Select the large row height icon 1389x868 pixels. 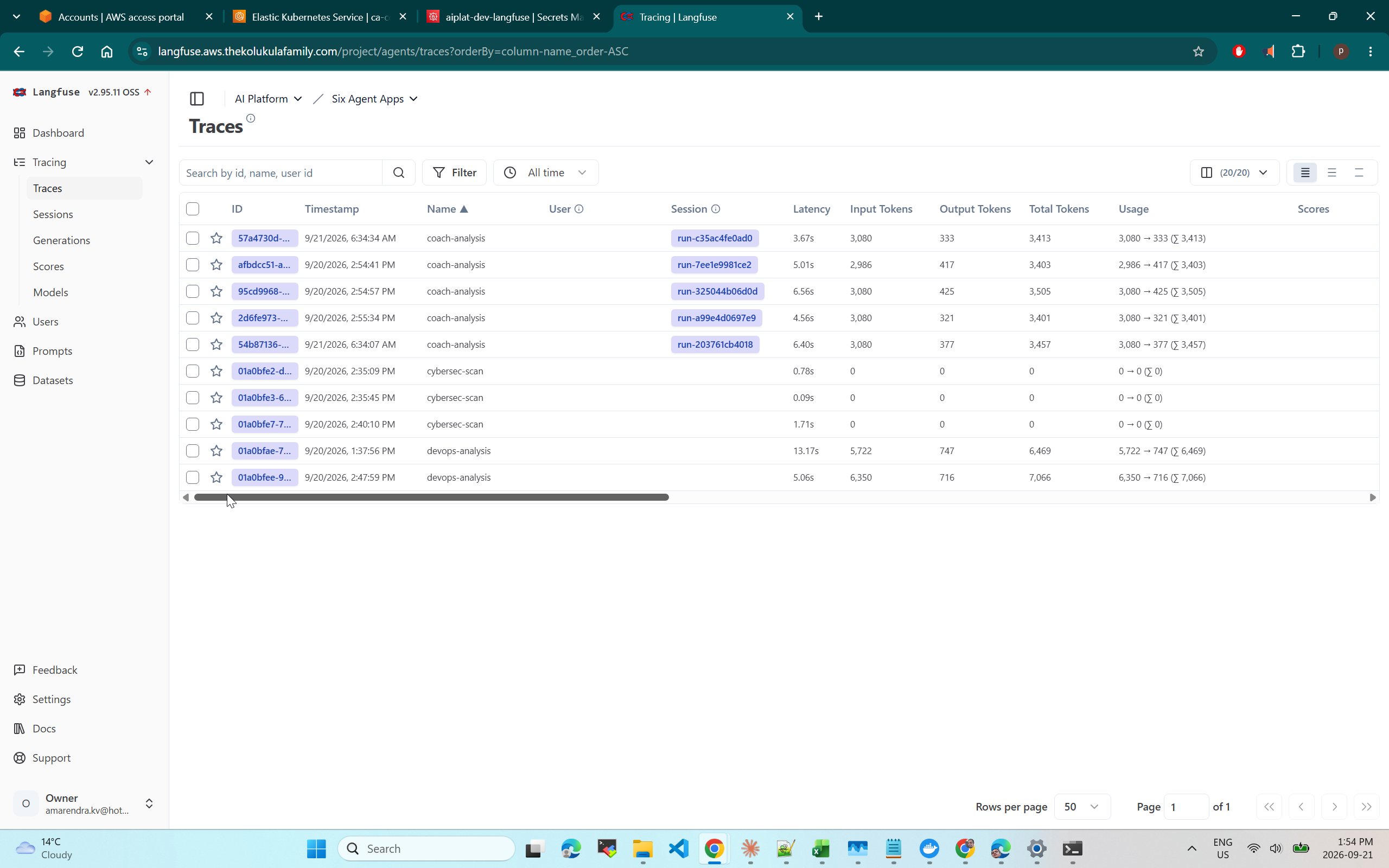pyautogui.click(x=1359, y=173)
